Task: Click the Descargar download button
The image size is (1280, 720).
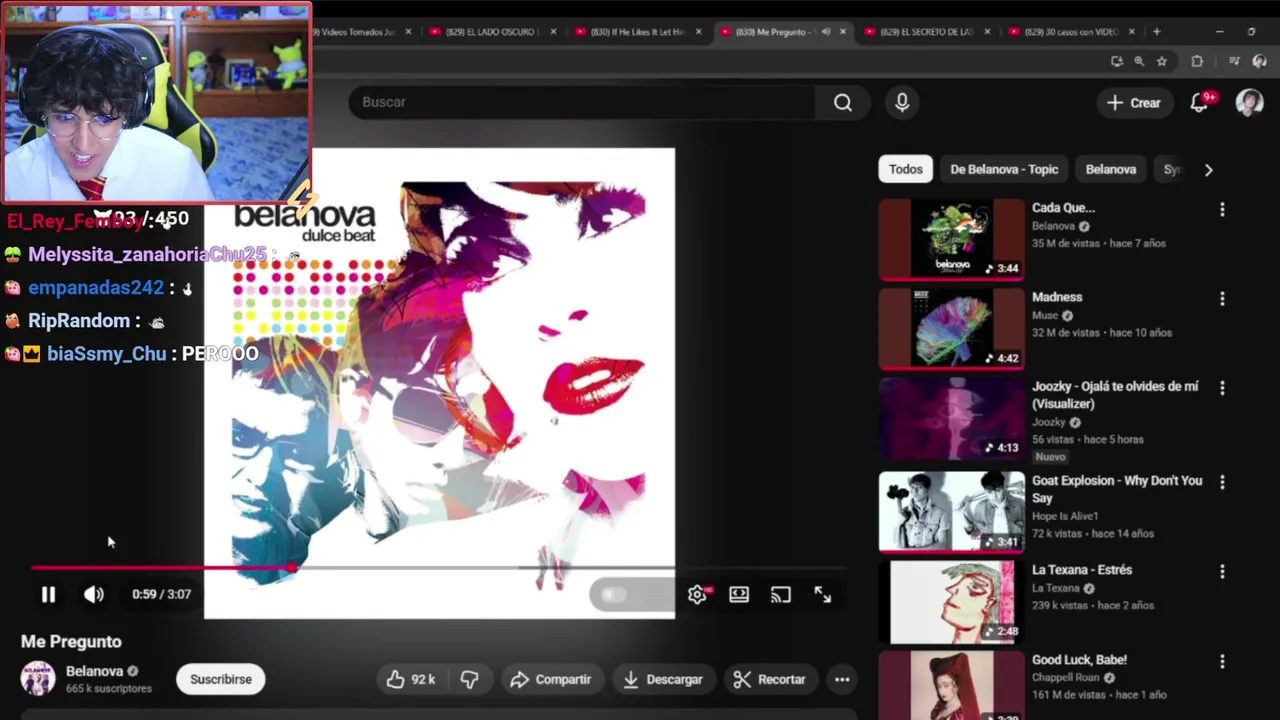Action: click(x=663, y=679)
